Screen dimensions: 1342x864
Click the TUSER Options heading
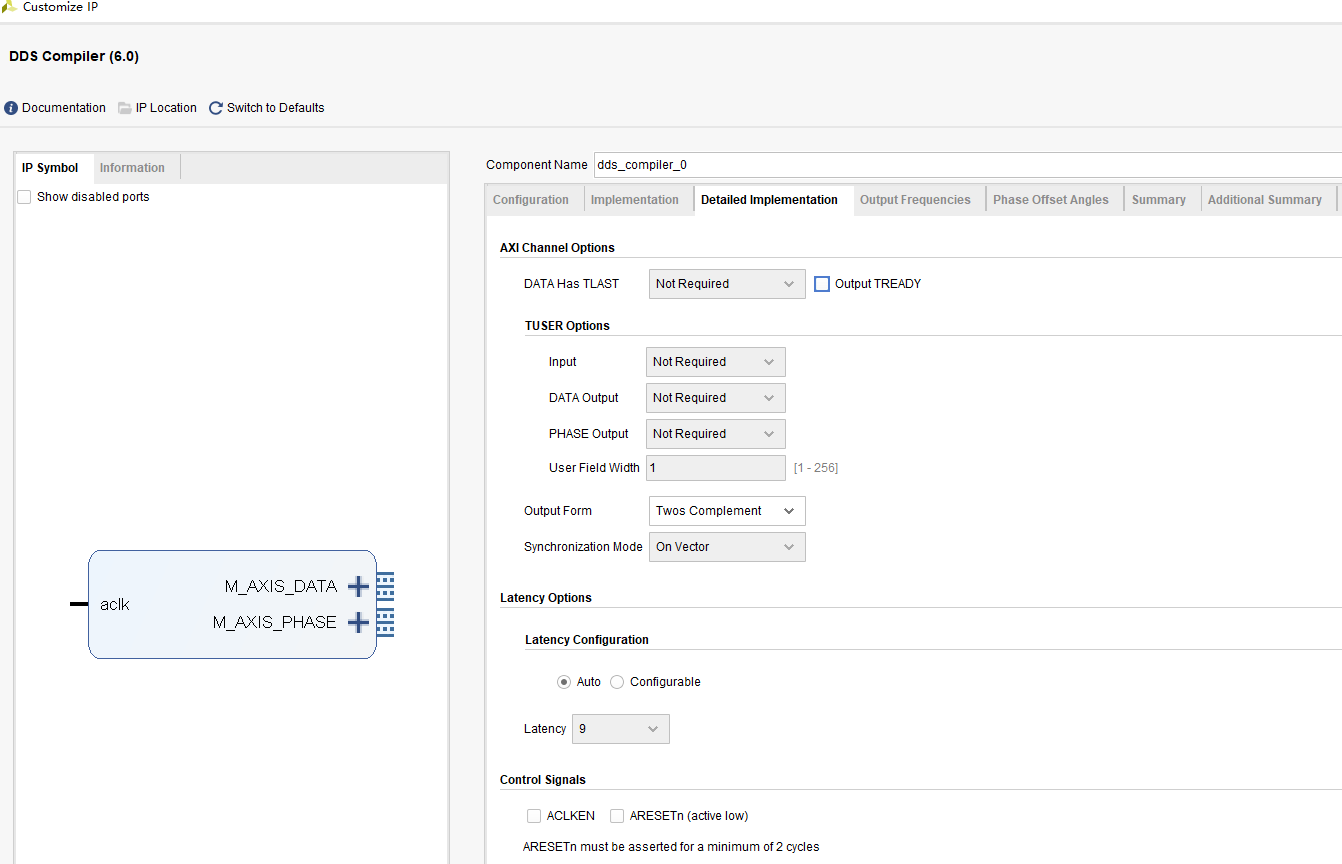567,326
